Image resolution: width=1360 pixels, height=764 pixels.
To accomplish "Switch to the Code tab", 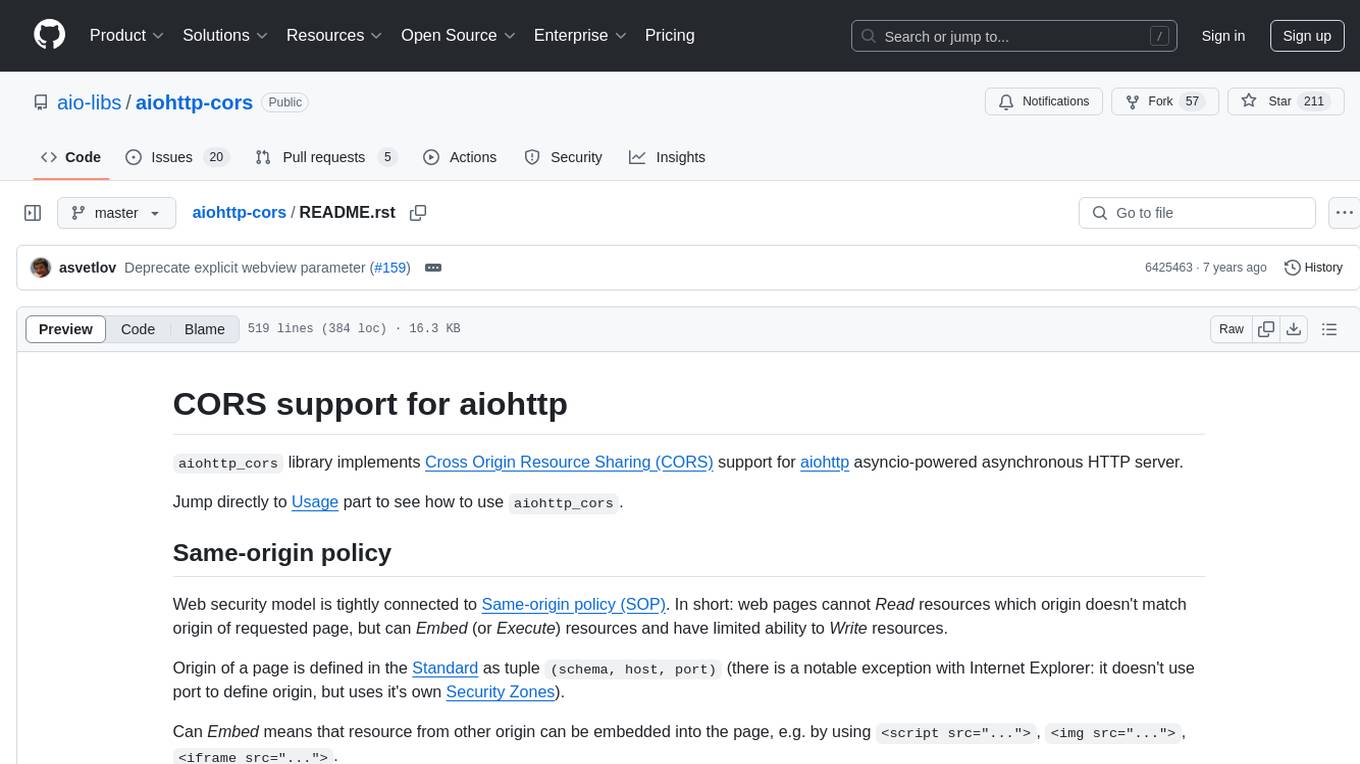I will coord(71,157).
